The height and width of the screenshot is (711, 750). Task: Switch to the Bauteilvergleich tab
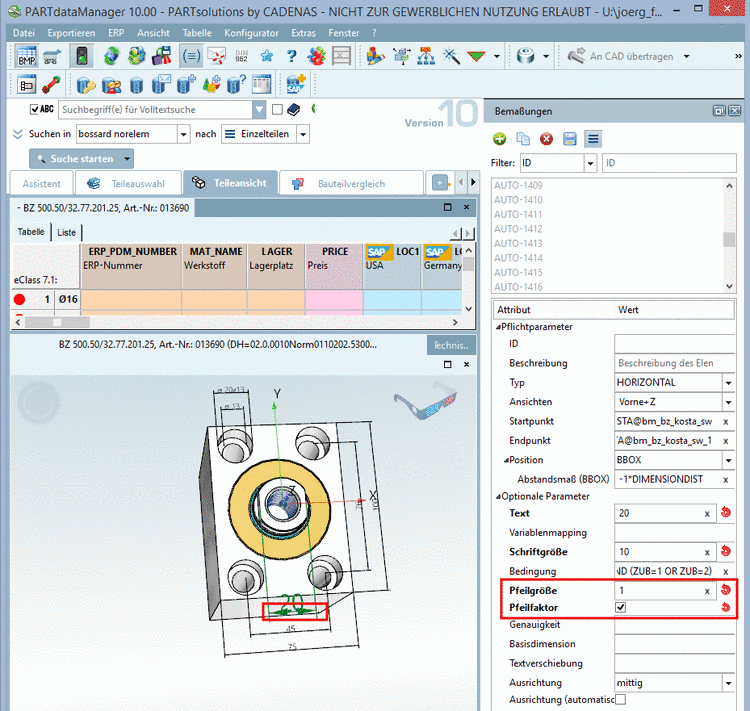tap(350, 183)
